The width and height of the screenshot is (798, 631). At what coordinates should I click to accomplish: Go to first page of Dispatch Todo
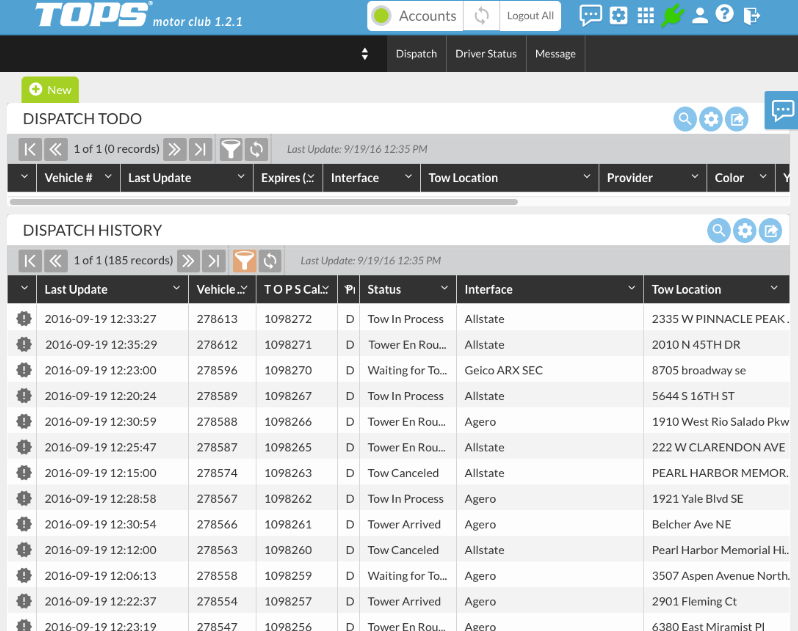(x=30, y=149)
